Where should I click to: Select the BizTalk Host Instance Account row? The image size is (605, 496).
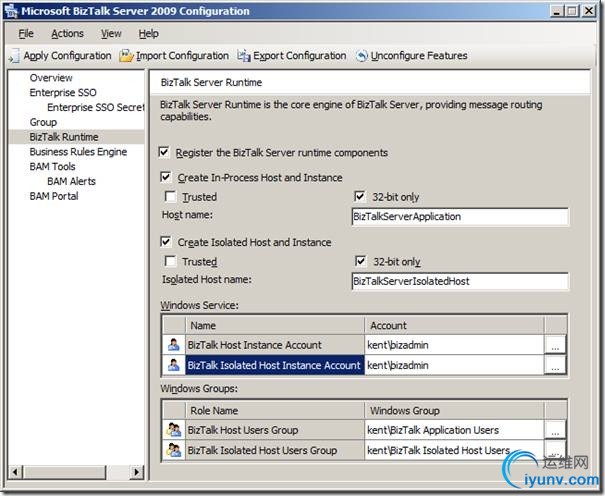click(364, 345)
